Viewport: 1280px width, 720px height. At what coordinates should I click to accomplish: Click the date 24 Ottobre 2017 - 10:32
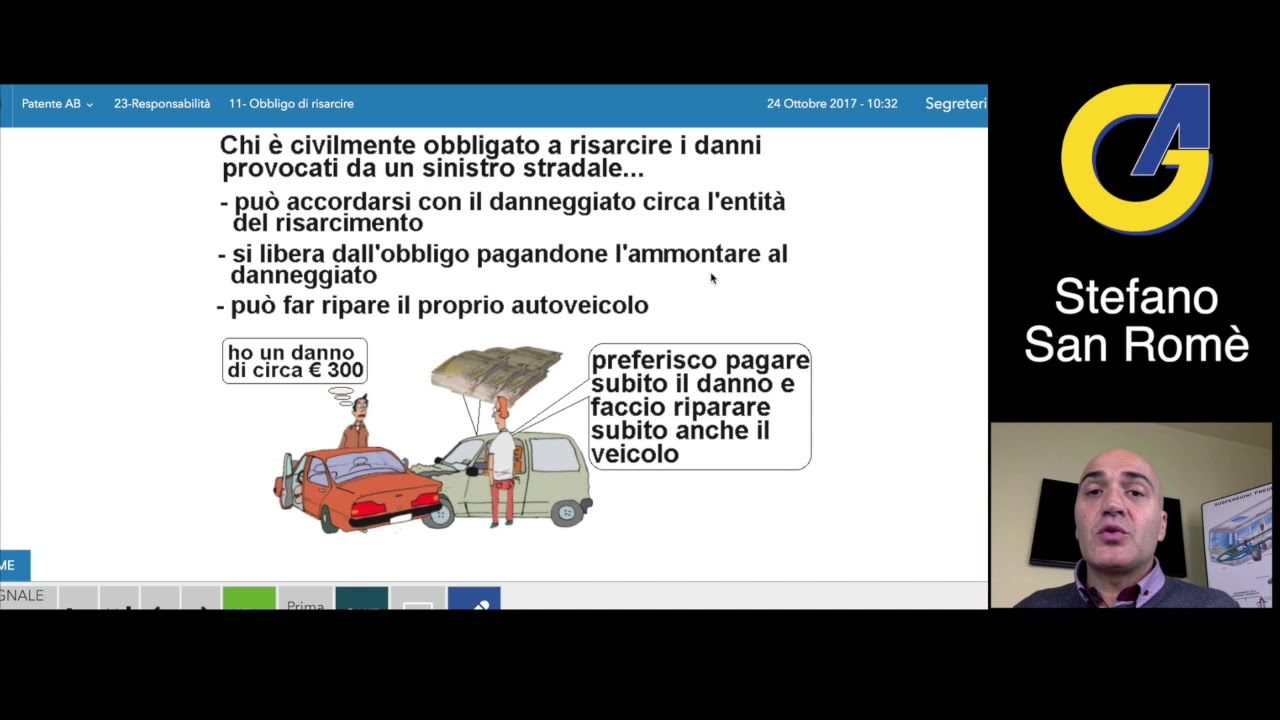[x=832, y=104]
